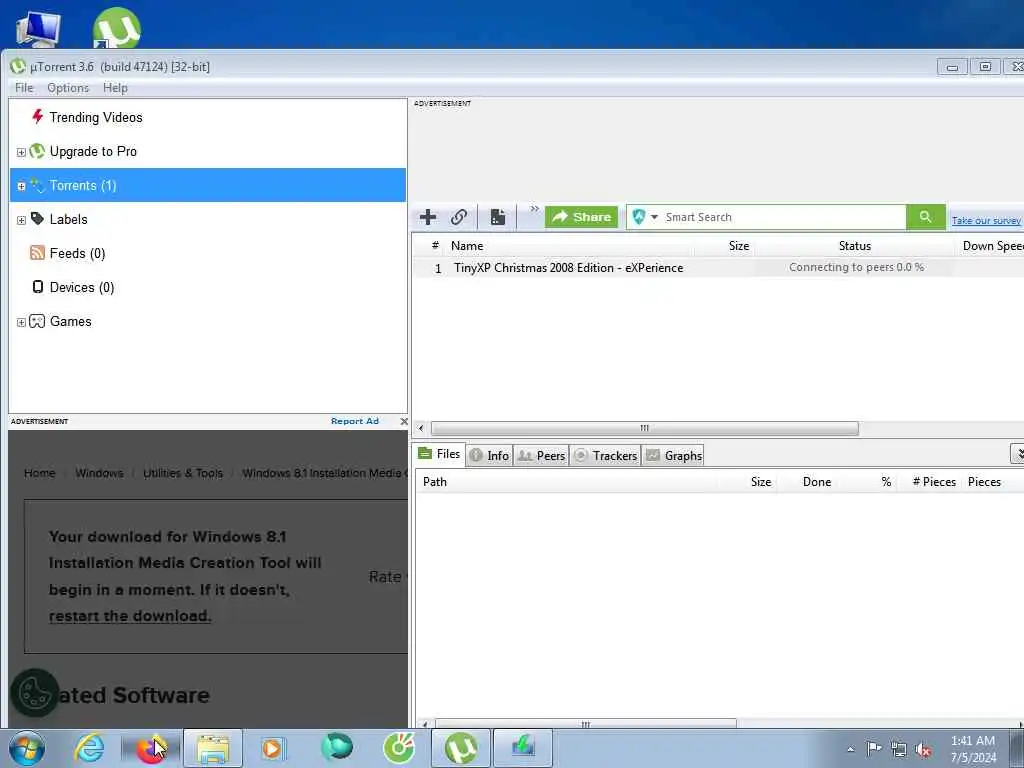Switch to the Files tab
The height and width of the screenshot is (768, 1024).
click(440, 454)
